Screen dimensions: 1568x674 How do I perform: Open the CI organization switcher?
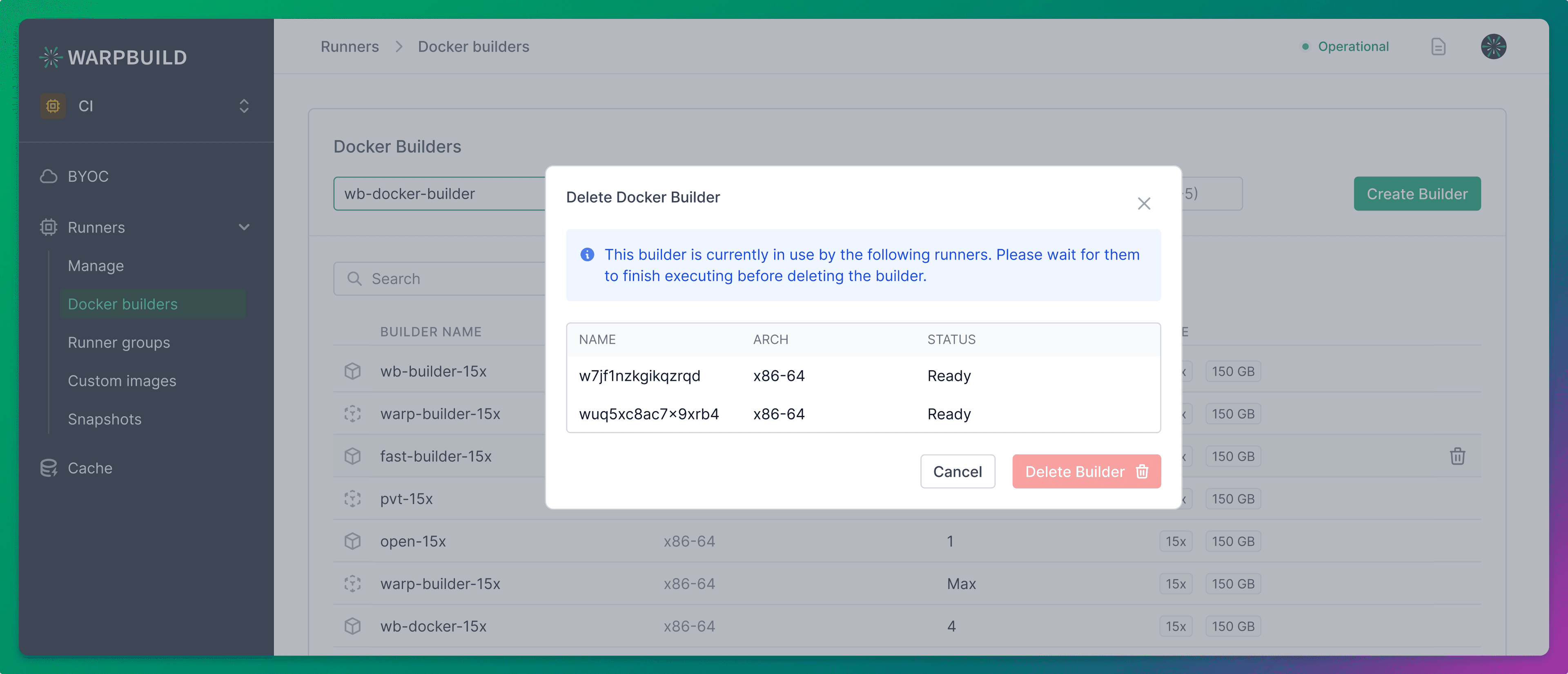[x=146, y=106]
